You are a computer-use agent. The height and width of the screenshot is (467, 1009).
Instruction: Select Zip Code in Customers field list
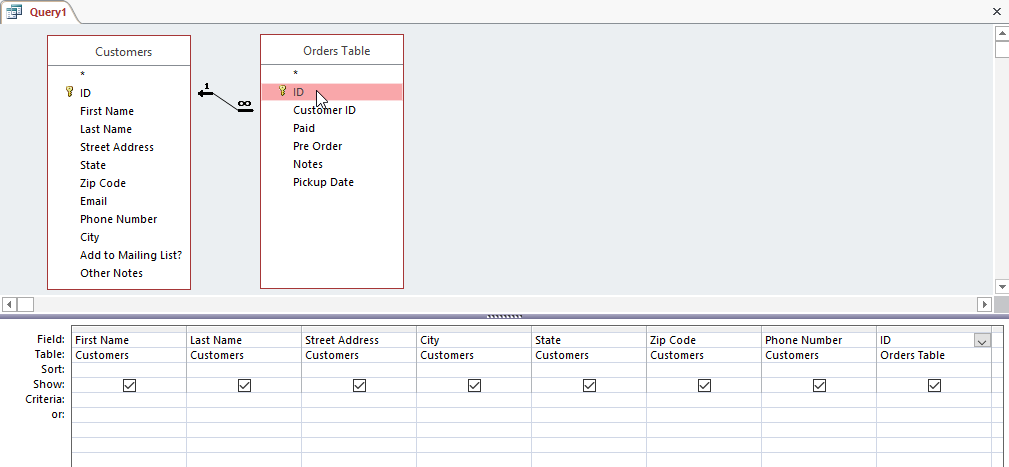coord(103,183)
